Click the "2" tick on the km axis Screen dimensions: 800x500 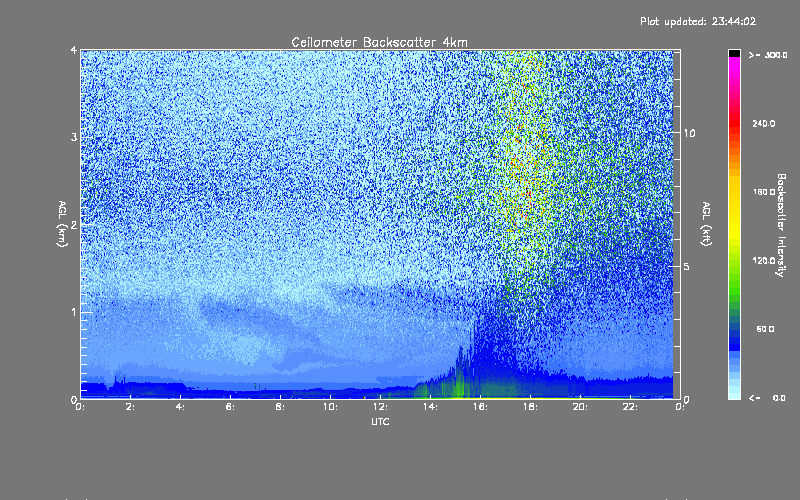pos(74,225)
